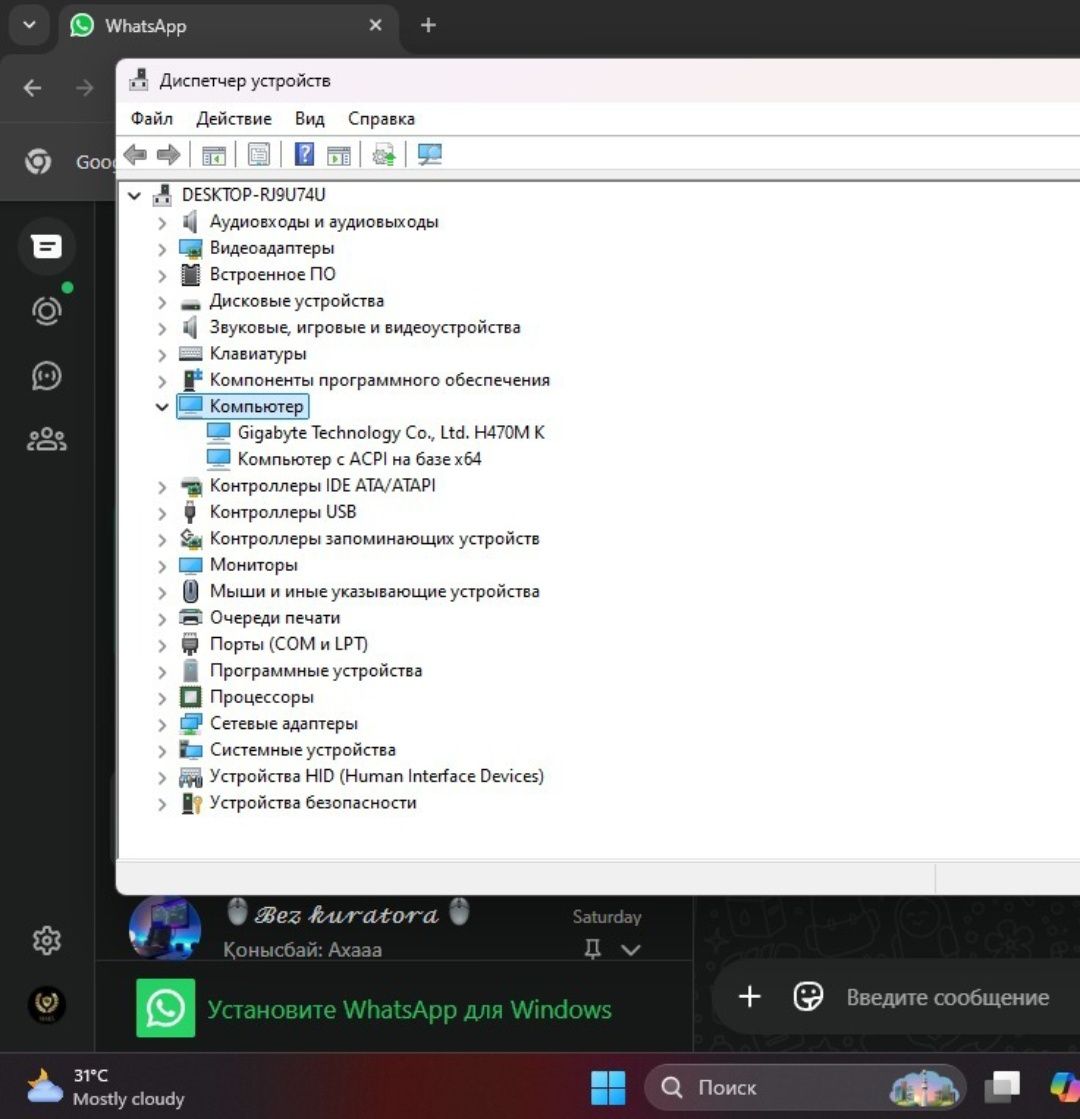Click the Forward arrow in Device Manager toolbar

click(x=168, y=154)
